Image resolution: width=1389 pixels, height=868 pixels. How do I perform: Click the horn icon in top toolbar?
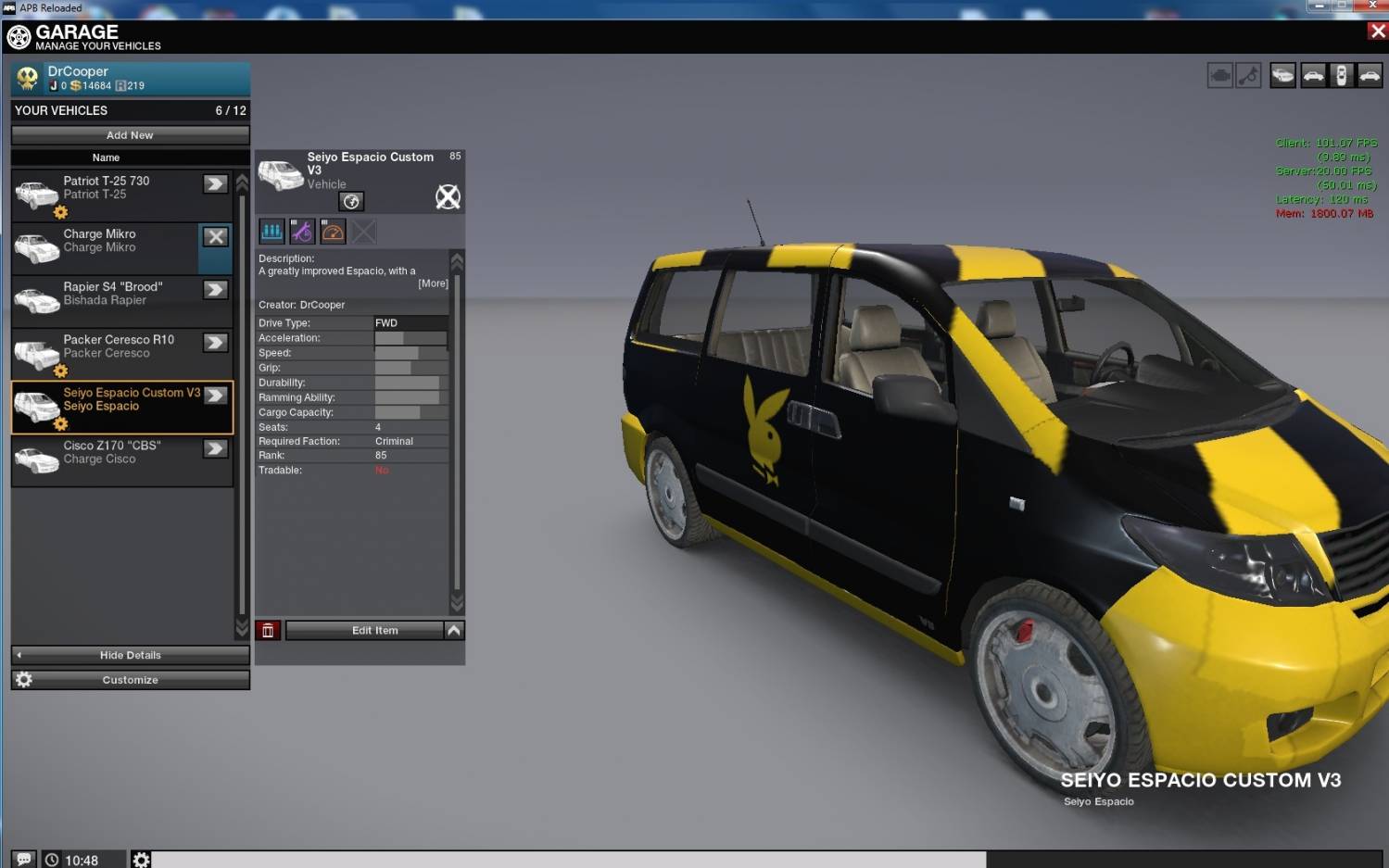(x=1248, y=76)
